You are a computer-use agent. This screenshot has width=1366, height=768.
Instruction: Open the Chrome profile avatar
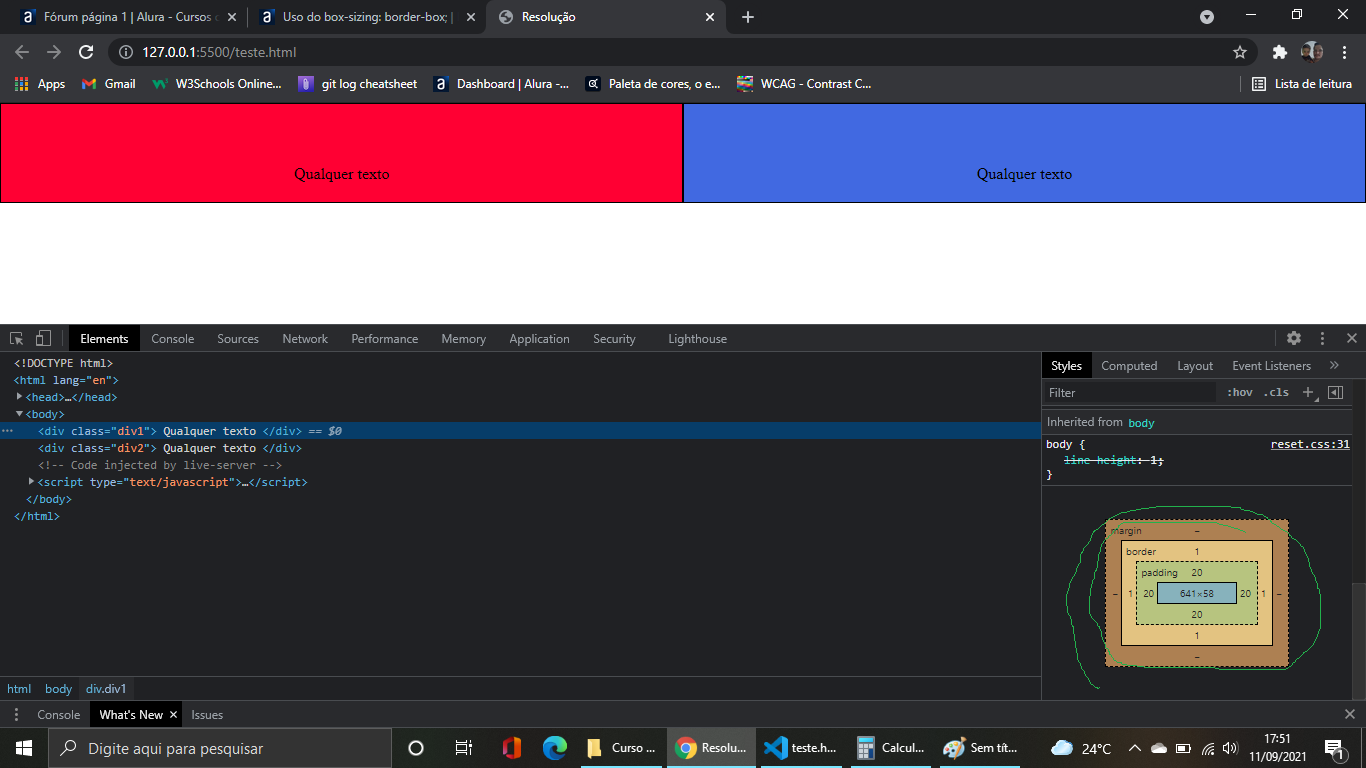pos(1312,52)
